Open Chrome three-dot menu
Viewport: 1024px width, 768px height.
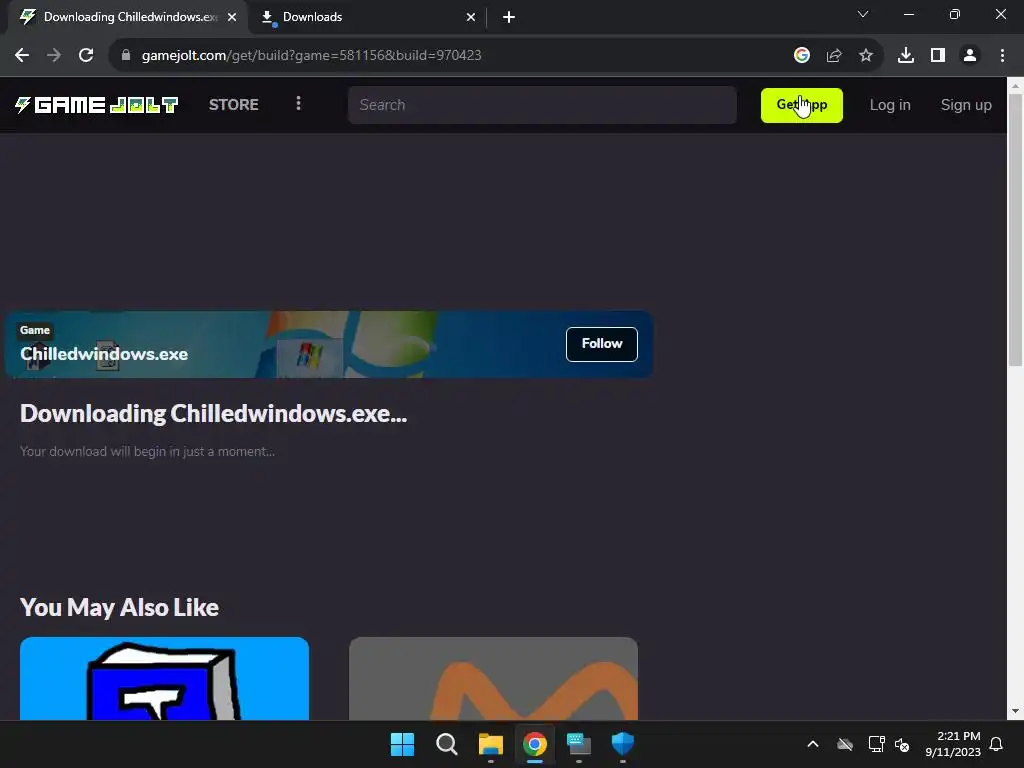[x=1002, y=56]
